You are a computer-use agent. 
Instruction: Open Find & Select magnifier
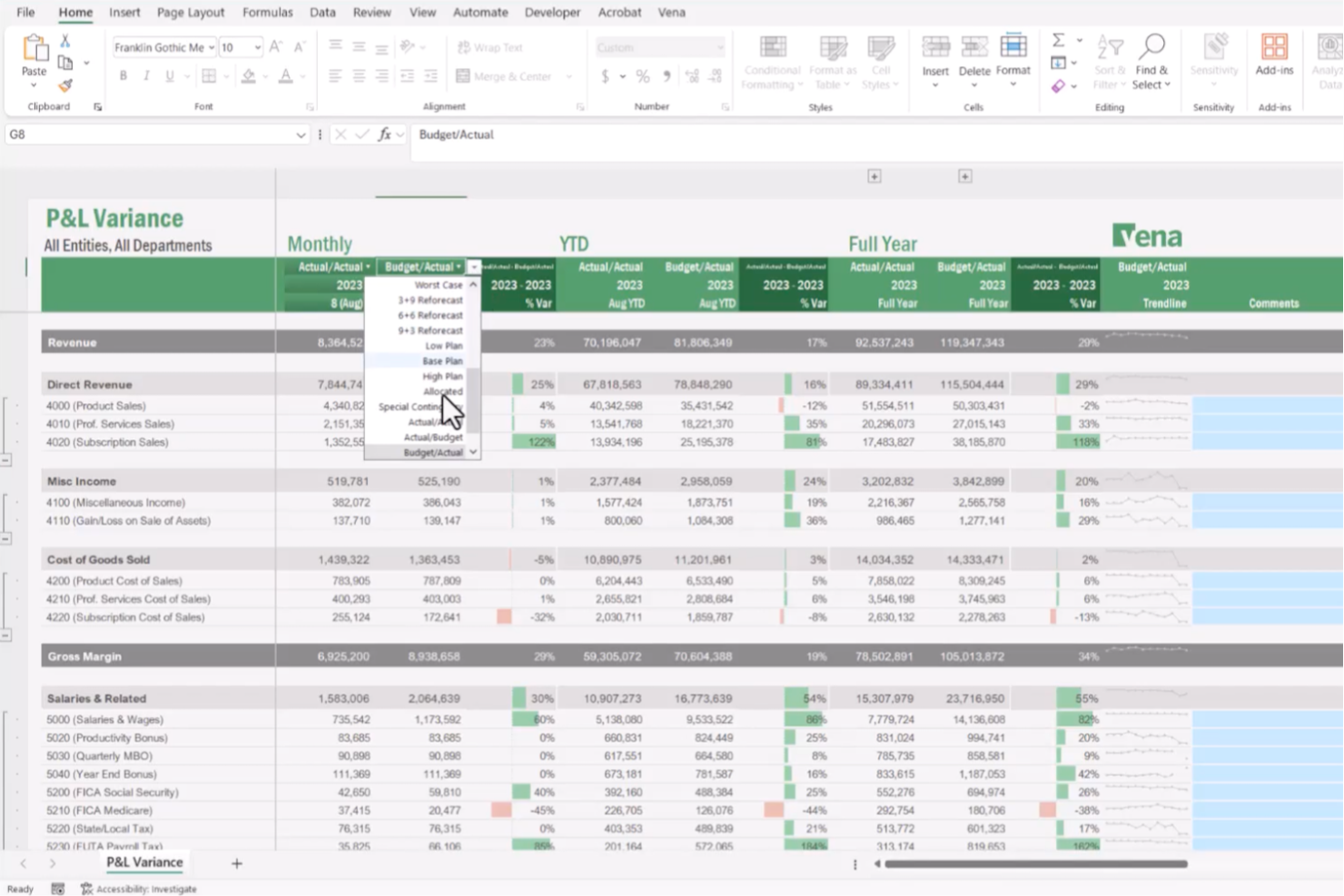pyautogui.click(x=1151, y=62)
